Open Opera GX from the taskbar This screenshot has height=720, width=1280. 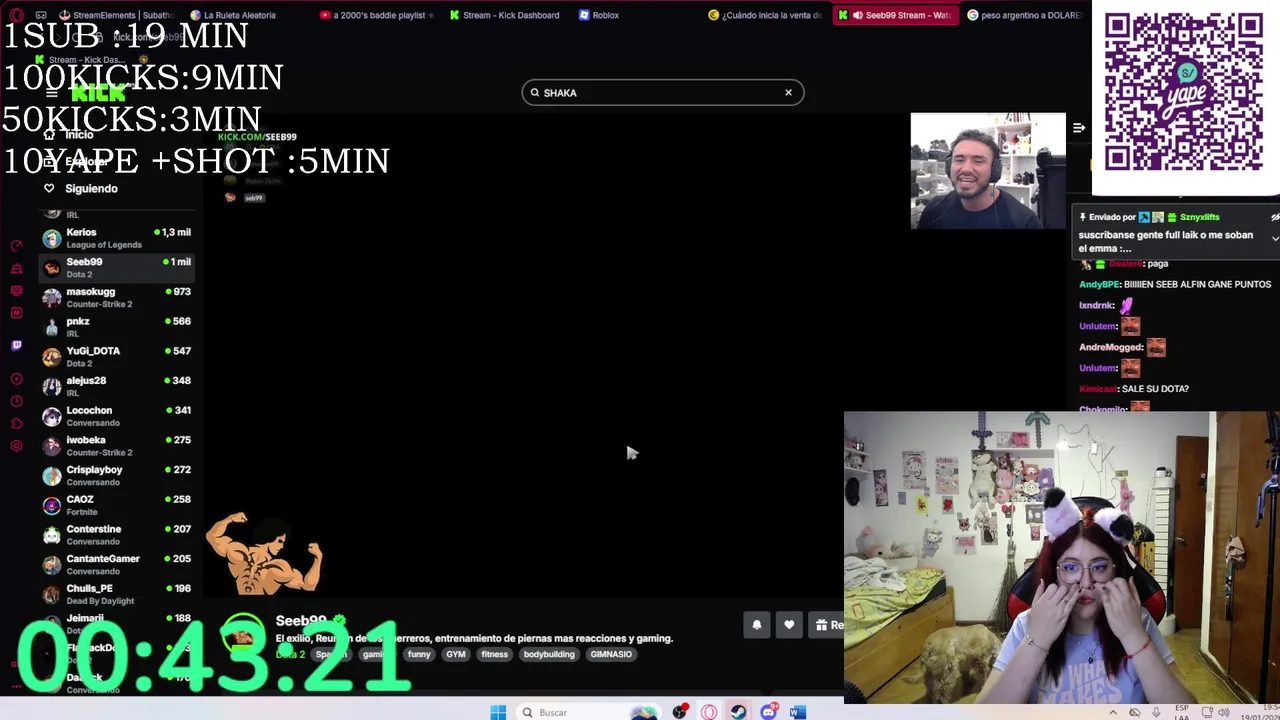(709, 712)
